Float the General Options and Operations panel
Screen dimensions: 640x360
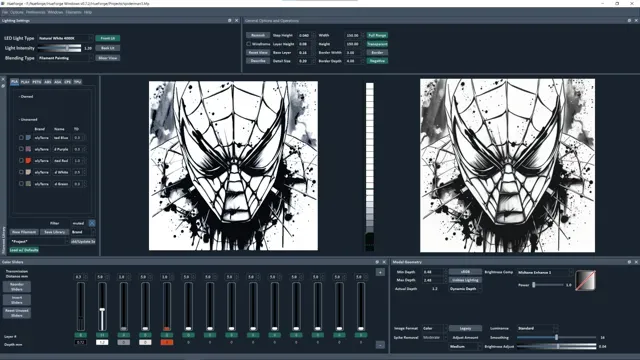point(629,20)
